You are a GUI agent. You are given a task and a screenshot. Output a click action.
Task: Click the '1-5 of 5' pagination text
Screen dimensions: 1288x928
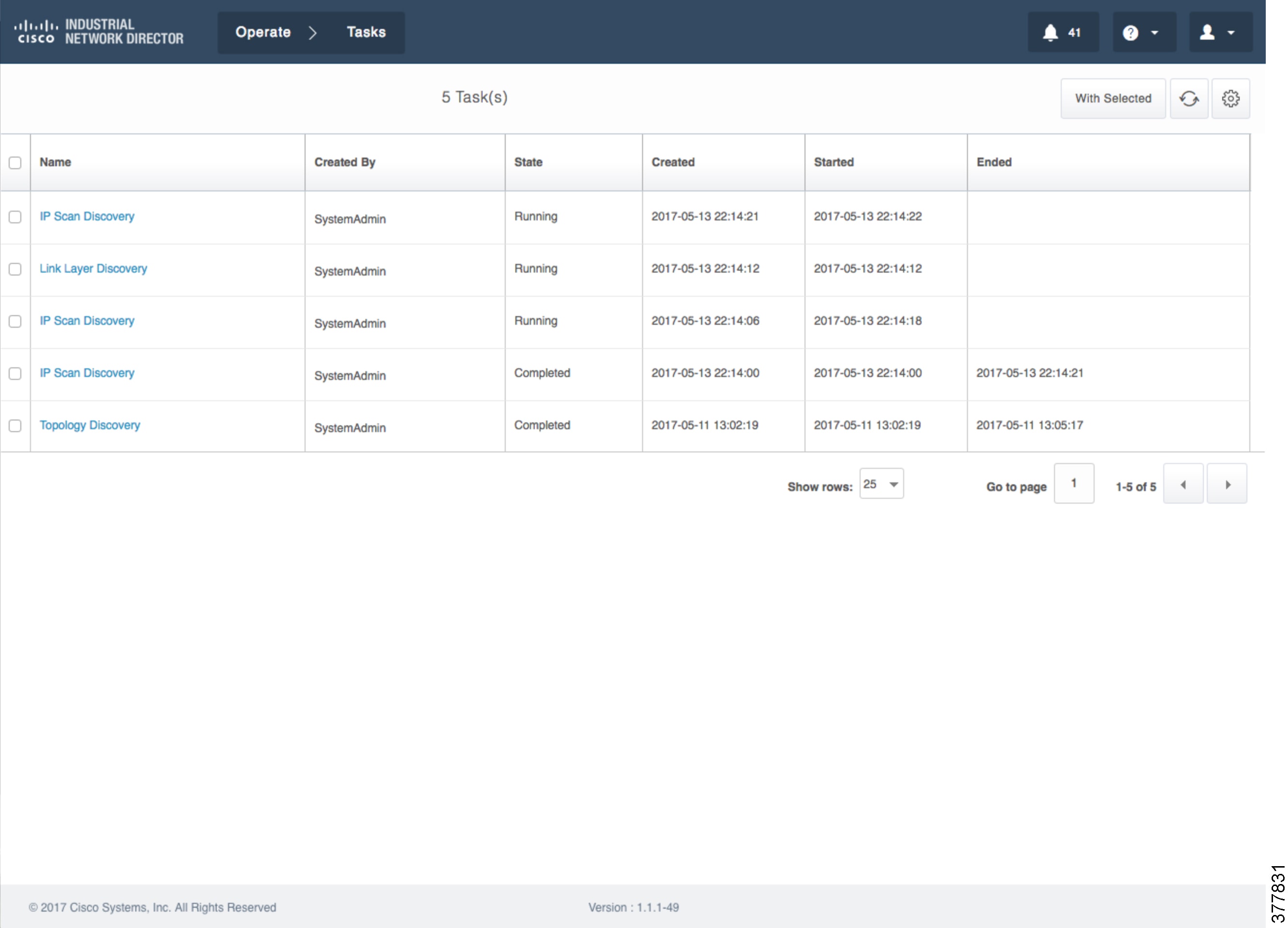[1135, 487]
